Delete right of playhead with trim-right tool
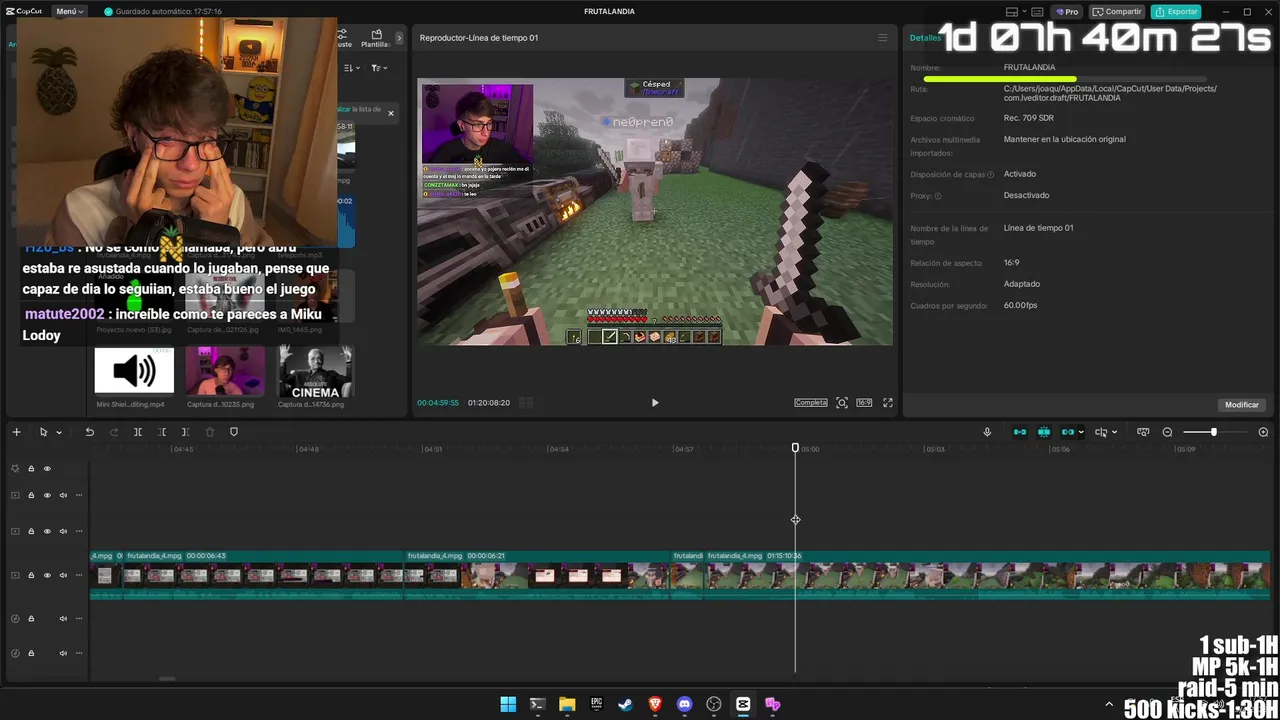Screen dimensions: 1280x720 [x=186, y=432]
